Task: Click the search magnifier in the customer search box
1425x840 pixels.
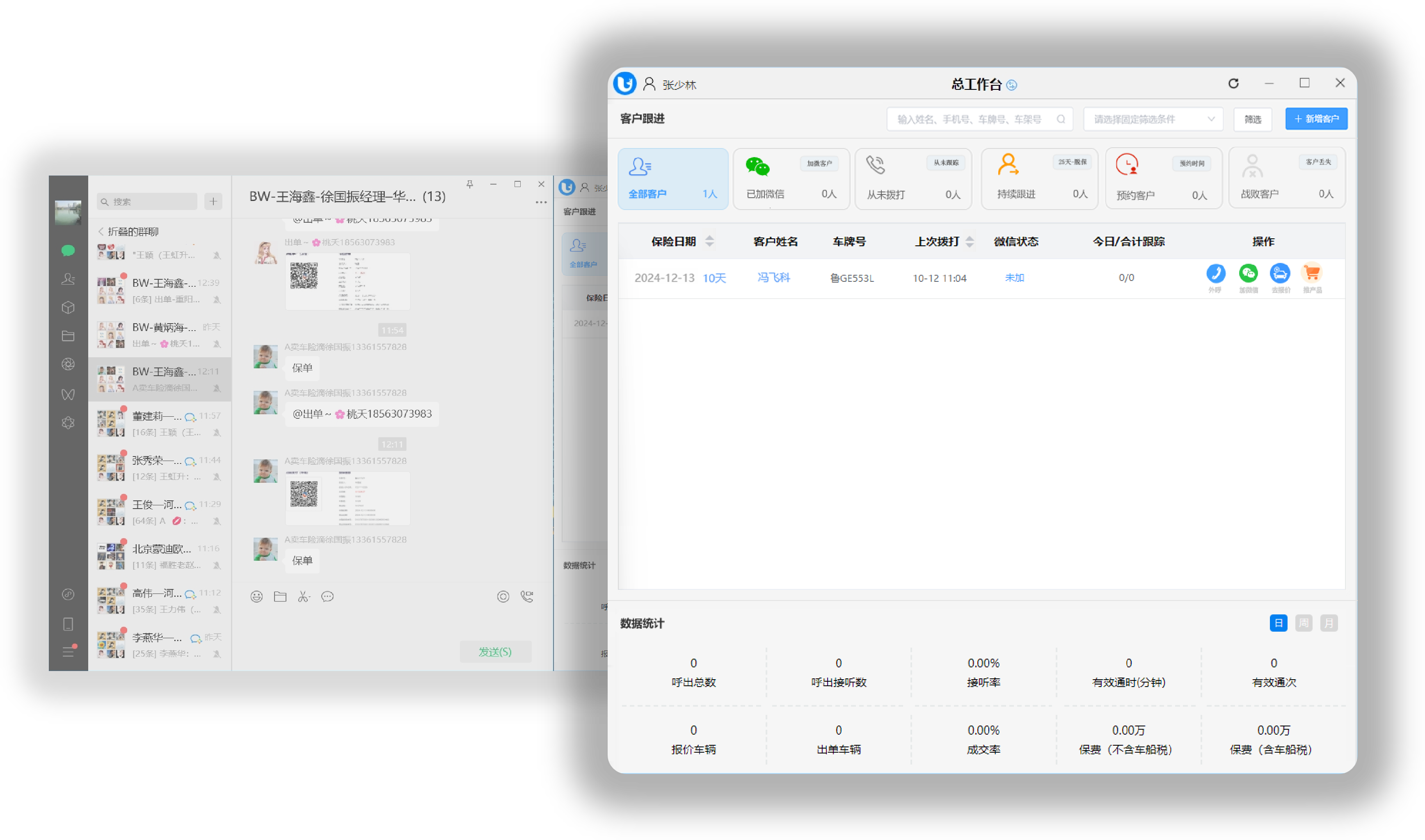Action: 1060,119
